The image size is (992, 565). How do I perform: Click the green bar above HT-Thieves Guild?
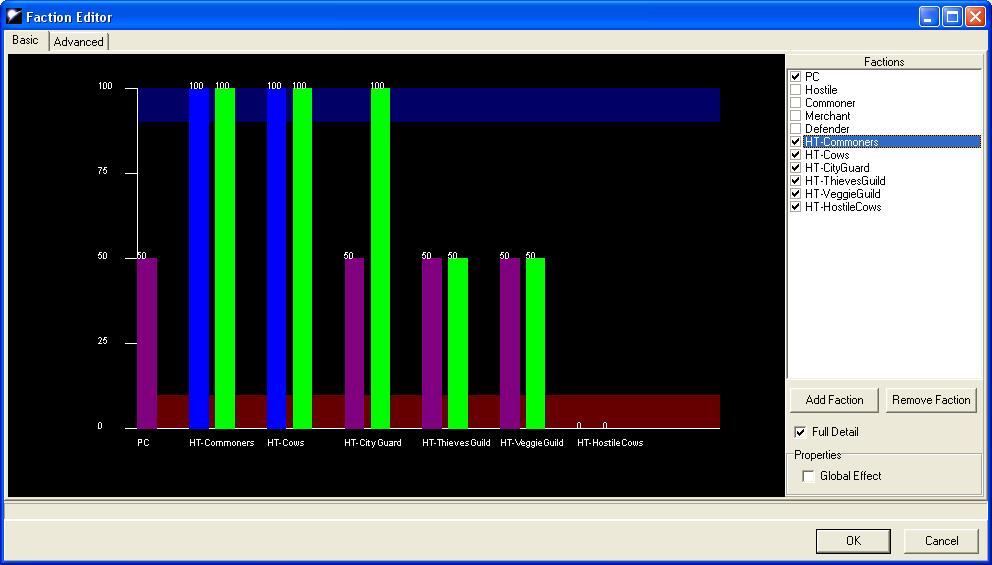458,343
